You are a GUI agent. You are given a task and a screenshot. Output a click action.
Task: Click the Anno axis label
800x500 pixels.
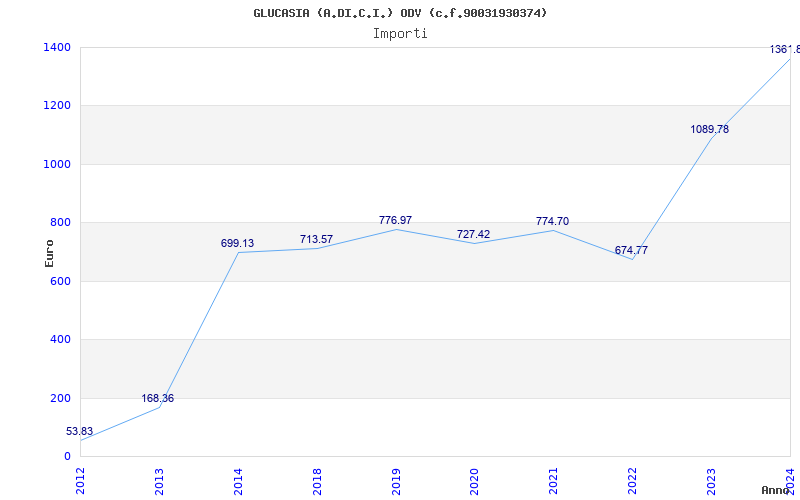point(776,490)
